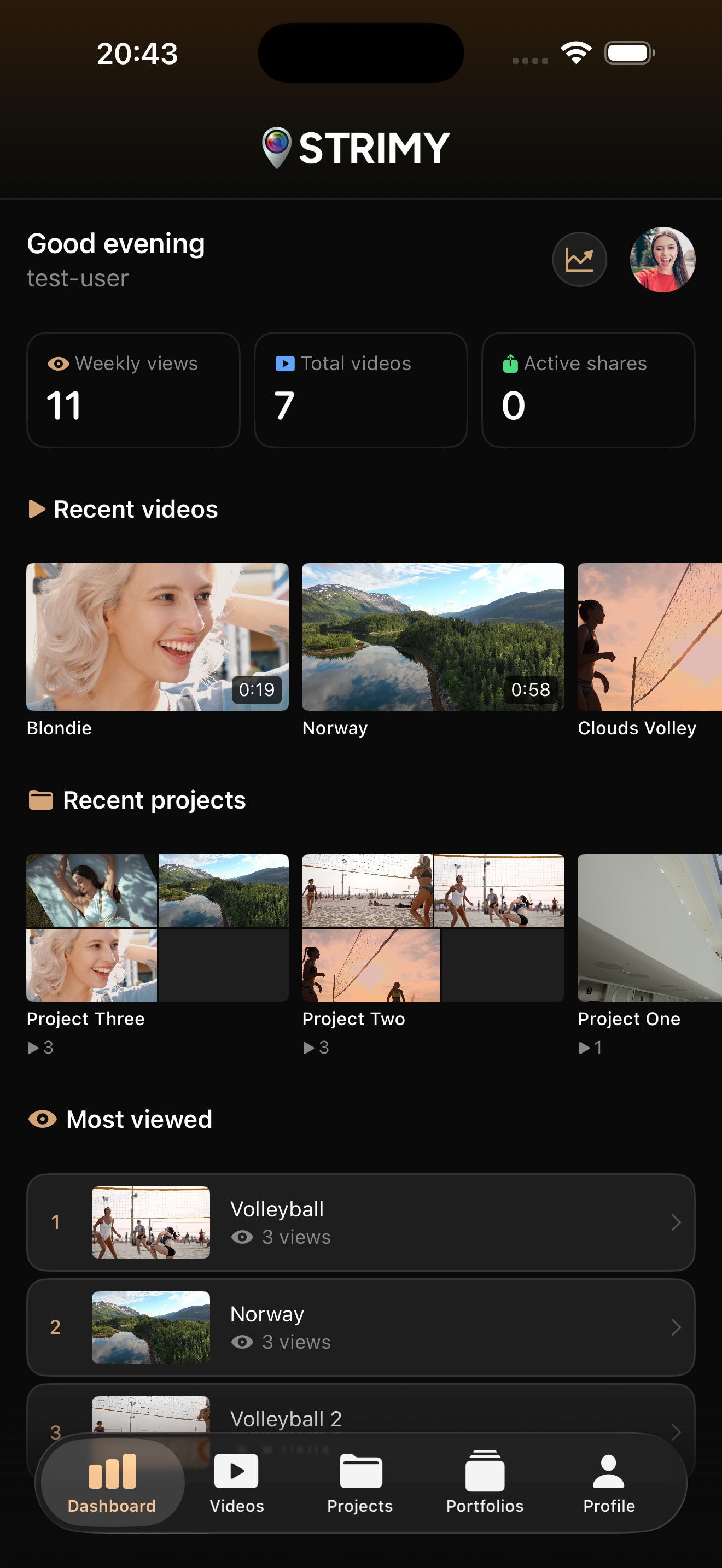Tap the Most viewed heading
The image size is (722, 1568).
pos(139,1119)
